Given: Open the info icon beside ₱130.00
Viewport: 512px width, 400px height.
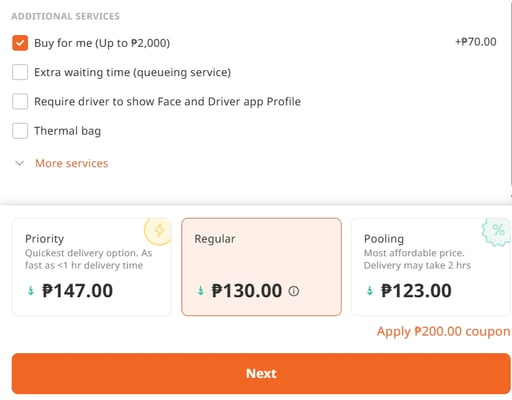Looking at the screenshot, I should click(294, 291).
